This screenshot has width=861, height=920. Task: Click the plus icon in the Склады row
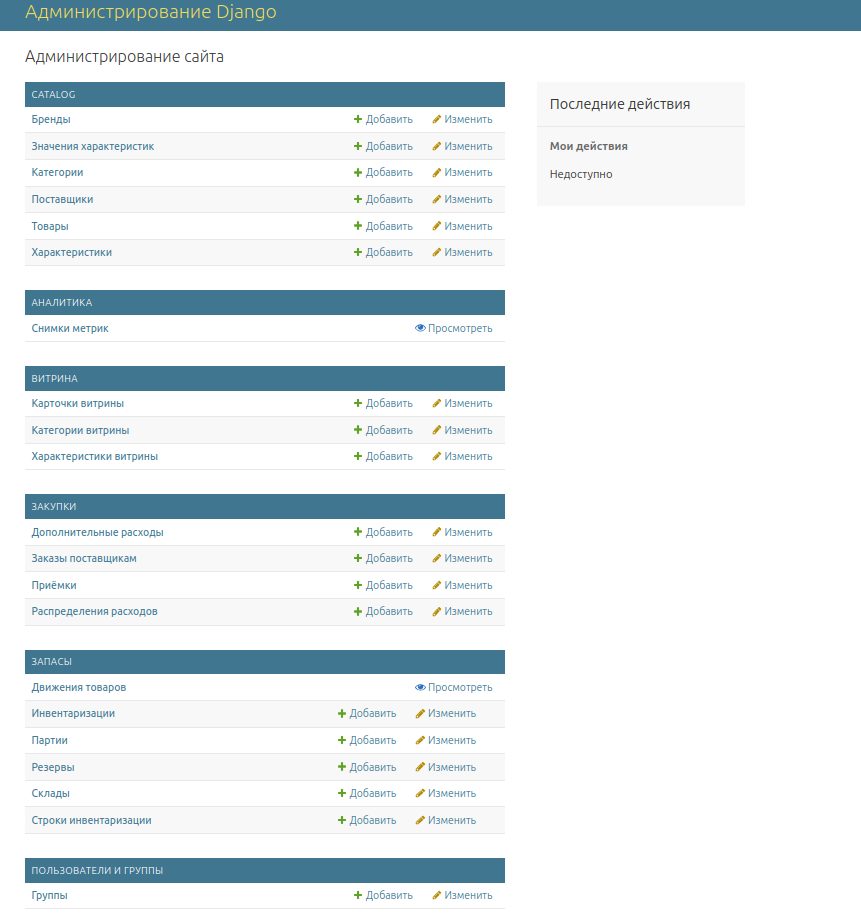point(341,793)
